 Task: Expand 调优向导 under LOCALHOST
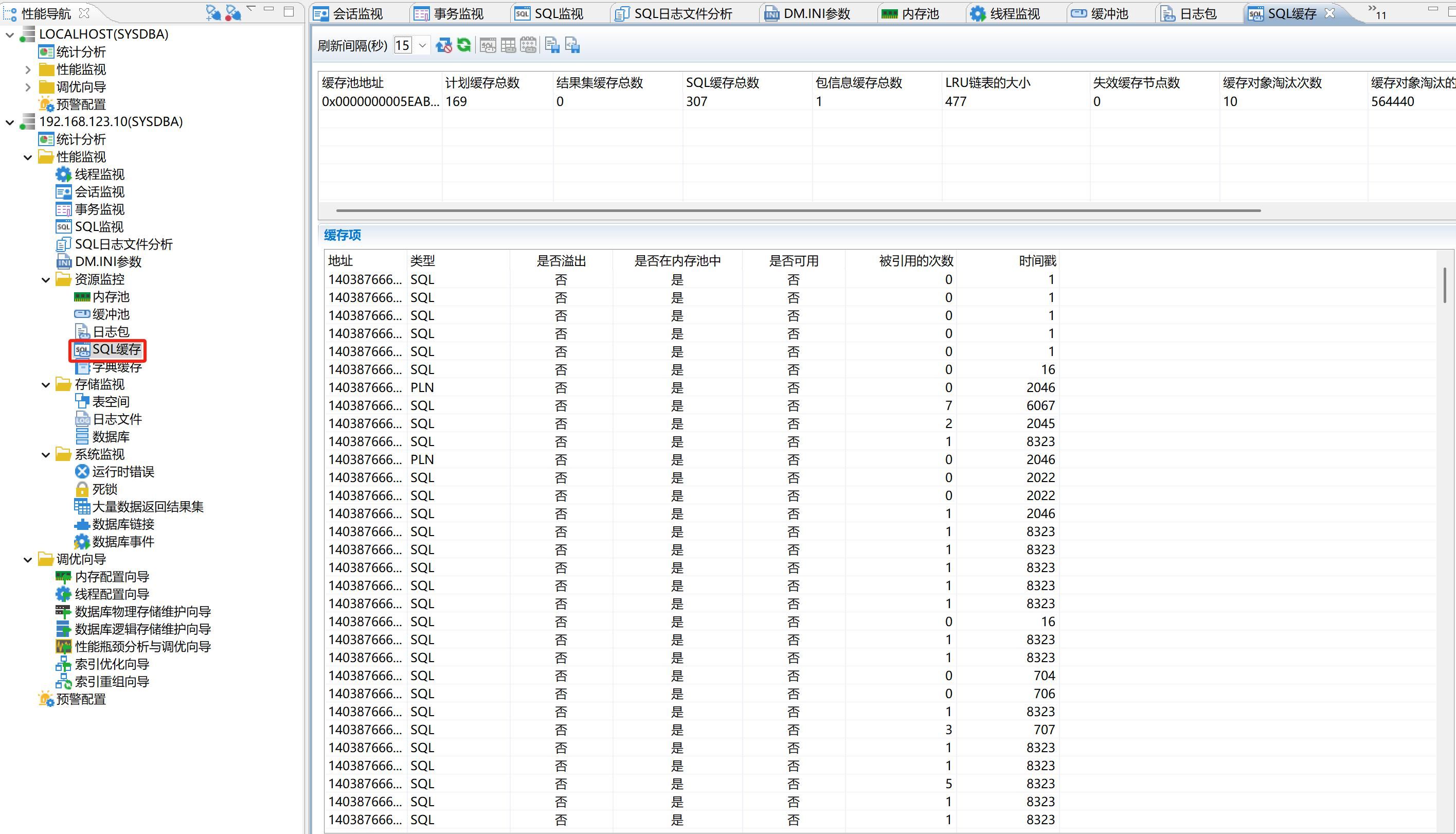[28, 87]
